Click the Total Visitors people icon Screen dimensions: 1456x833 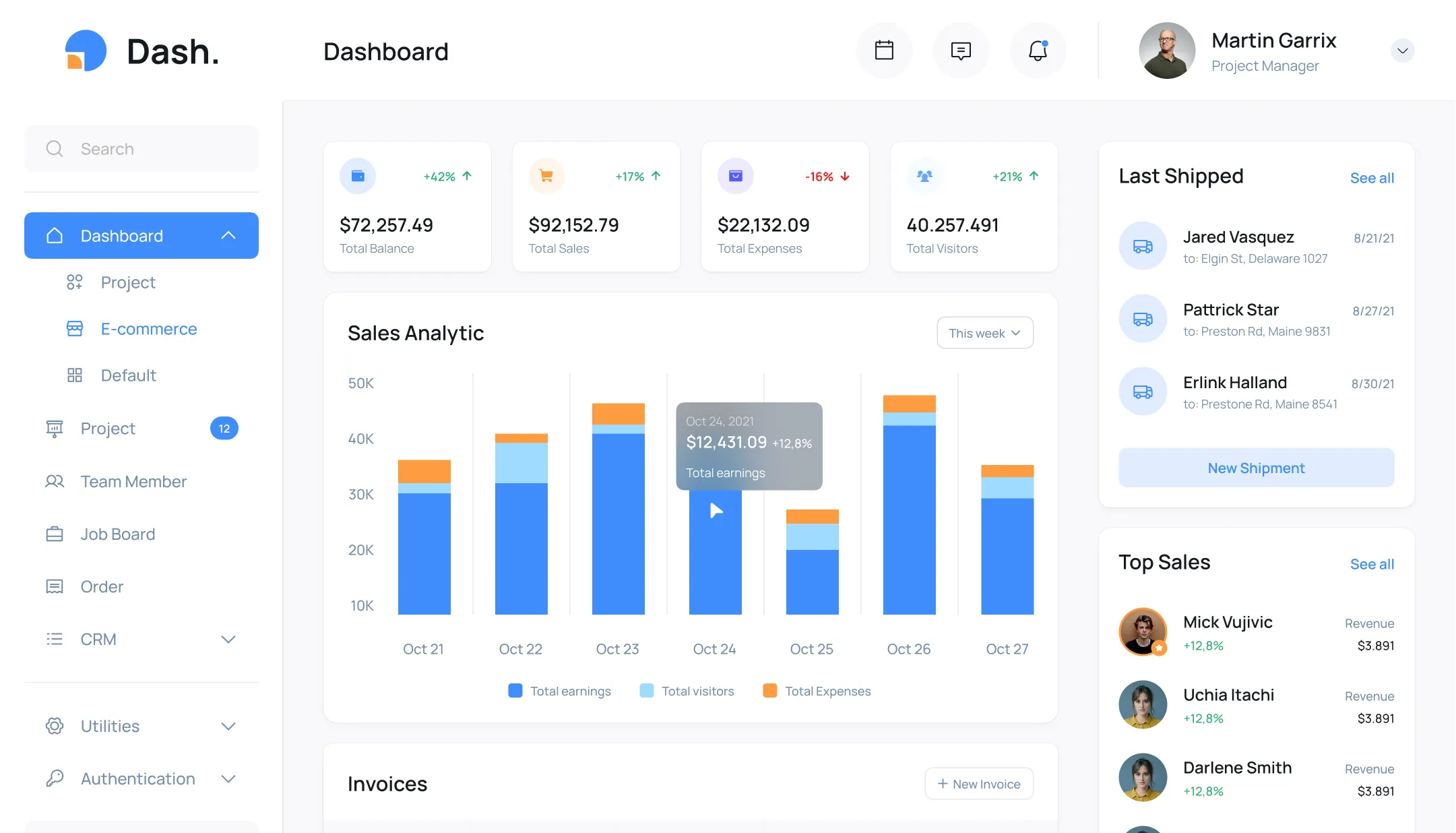pos(924,176)
